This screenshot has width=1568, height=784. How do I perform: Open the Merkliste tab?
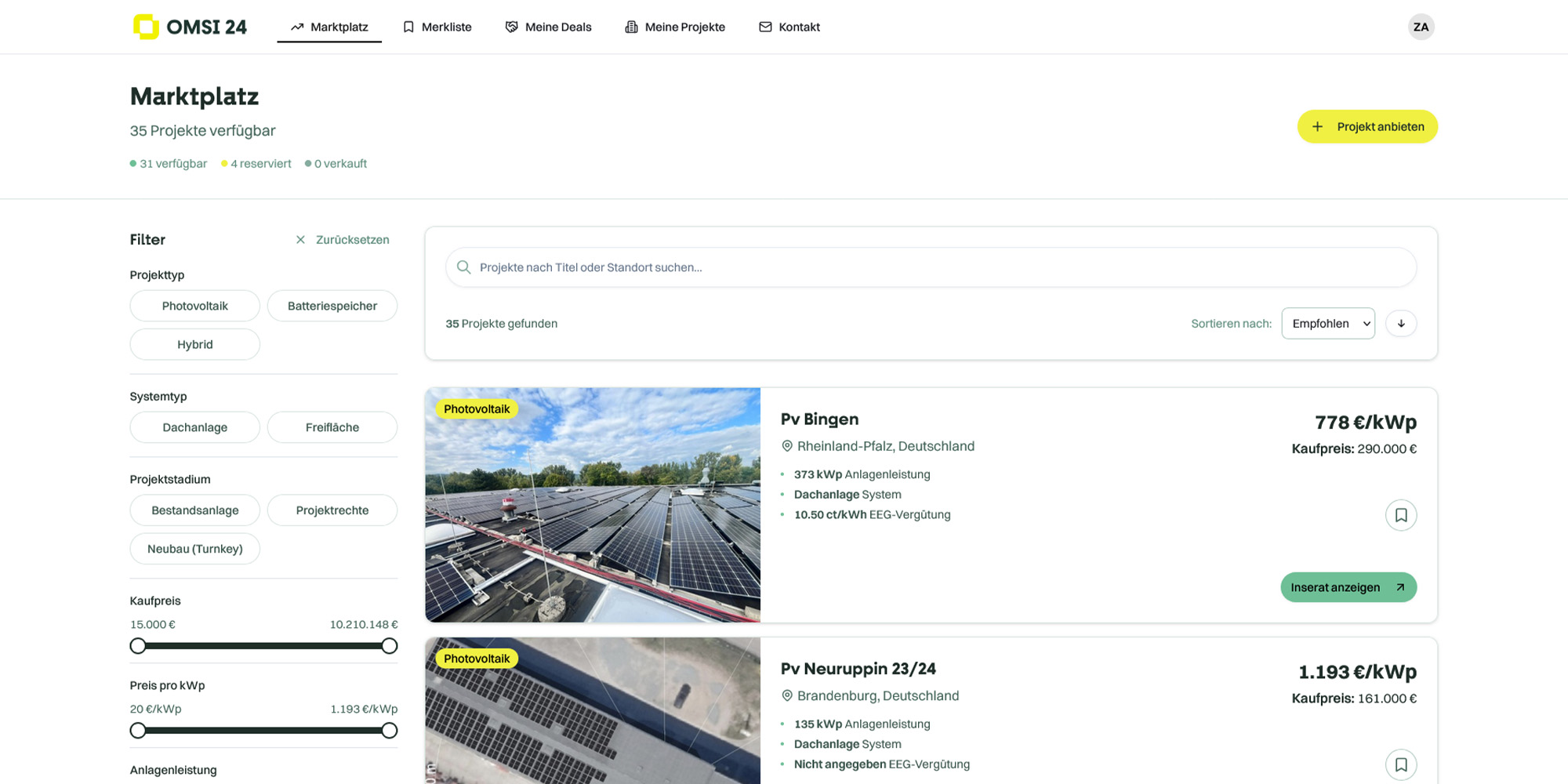coord(437,27)
